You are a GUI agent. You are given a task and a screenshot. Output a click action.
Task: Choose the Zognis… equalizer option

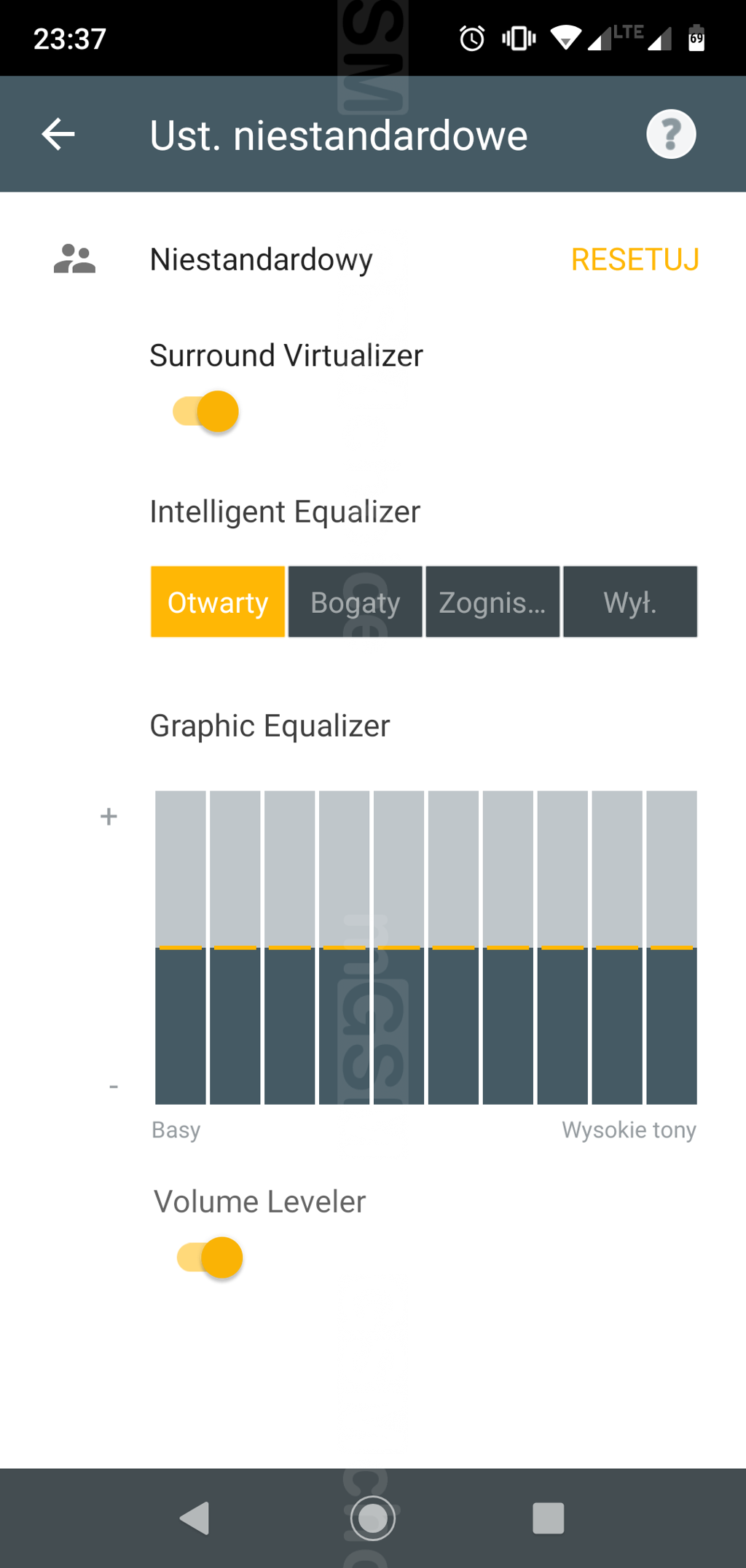click(492, 602)
